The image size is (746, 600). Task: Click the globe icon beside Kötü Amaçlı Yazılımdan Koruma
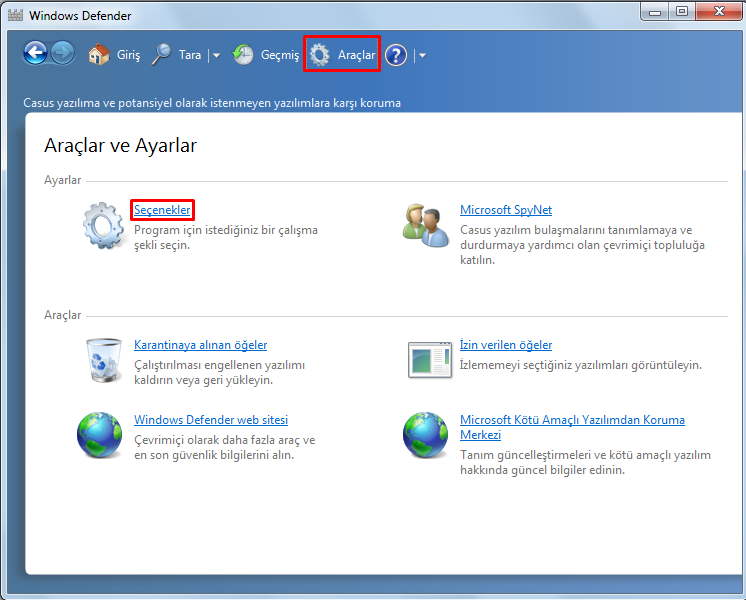[425, 435]
